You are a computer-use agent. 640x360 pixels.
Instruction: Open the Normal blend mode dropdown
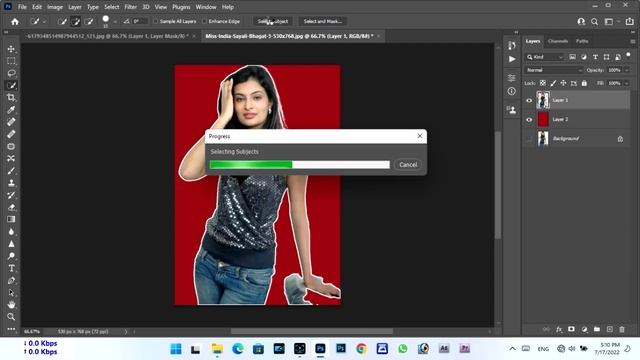554,70
